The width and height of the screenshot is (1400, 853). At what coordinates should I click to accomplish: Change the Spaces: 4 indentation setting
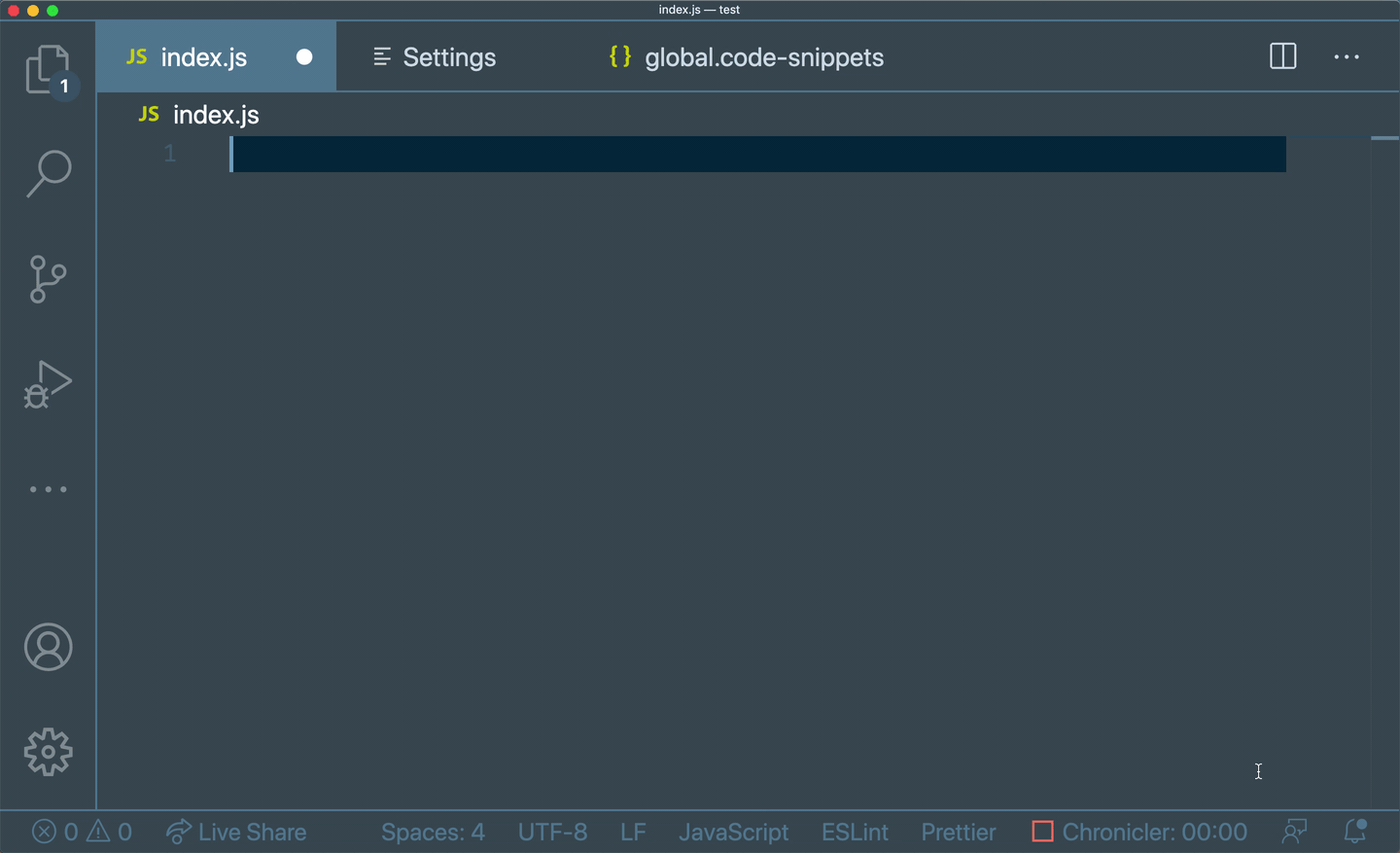[433, 832]
